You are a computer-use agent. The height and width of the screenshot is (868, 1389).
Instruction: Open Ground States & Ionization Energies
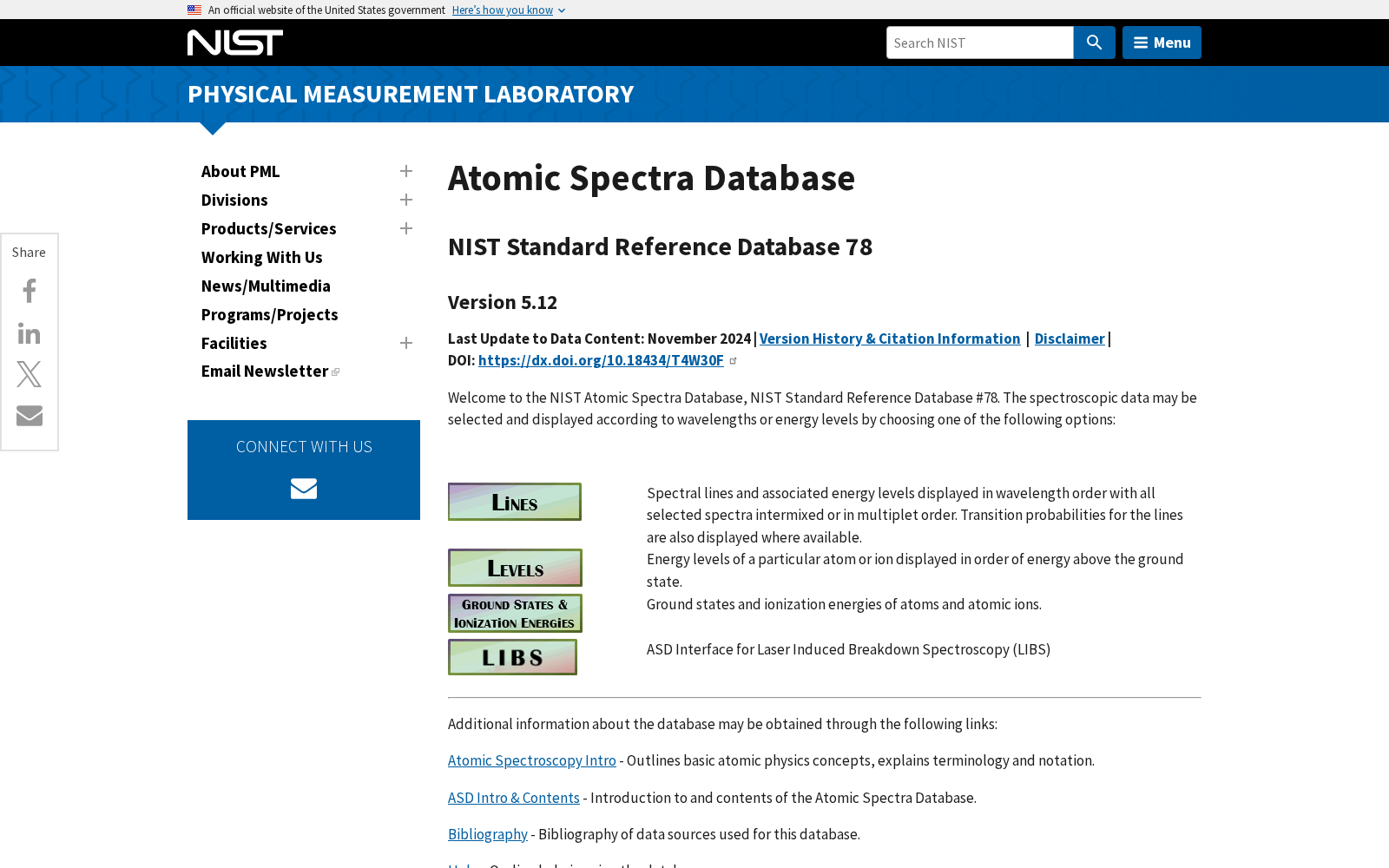[515, 614]
